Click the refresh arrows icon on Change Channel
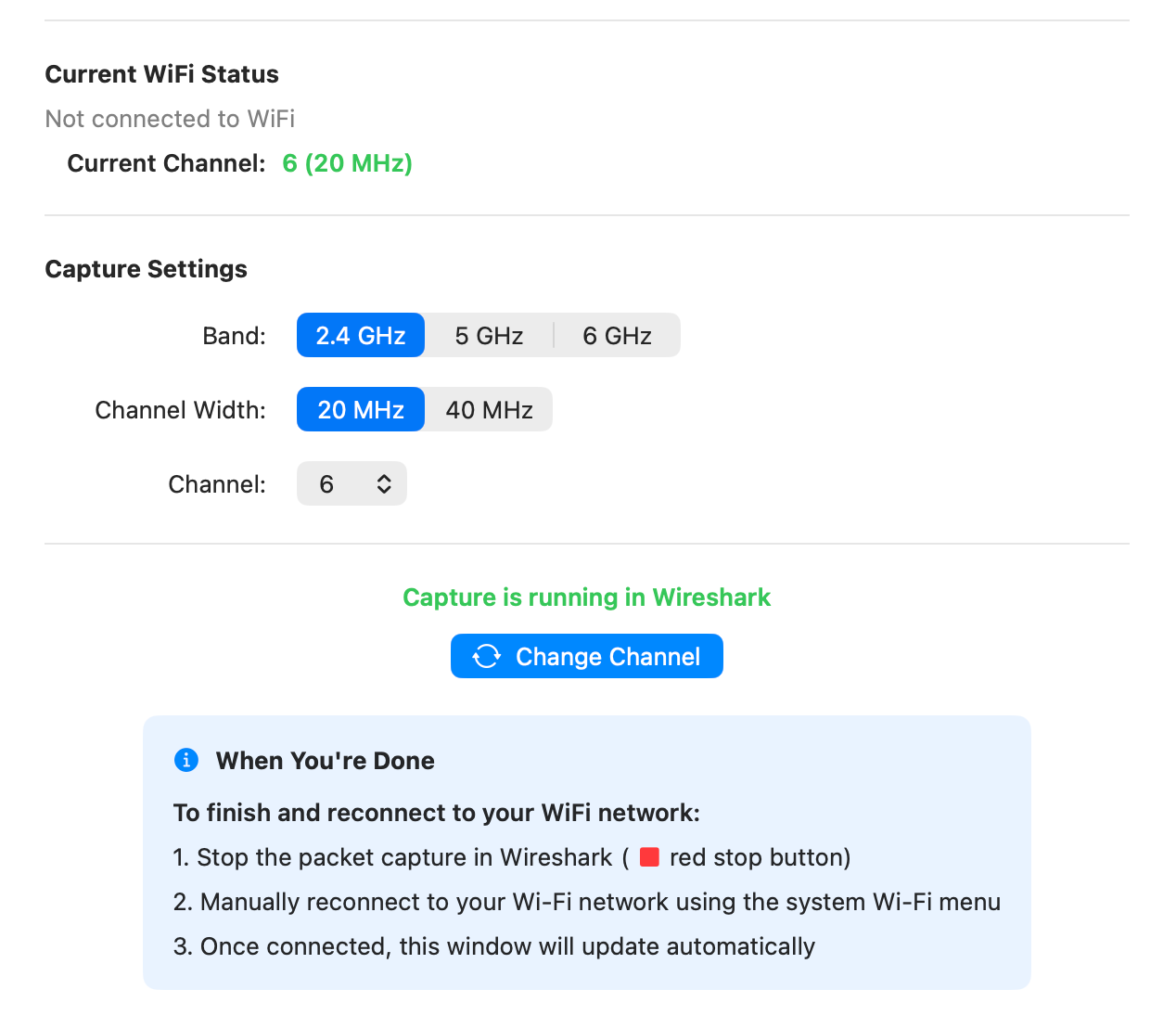This screenshot has height=1028, width=1176. [487, 657]
